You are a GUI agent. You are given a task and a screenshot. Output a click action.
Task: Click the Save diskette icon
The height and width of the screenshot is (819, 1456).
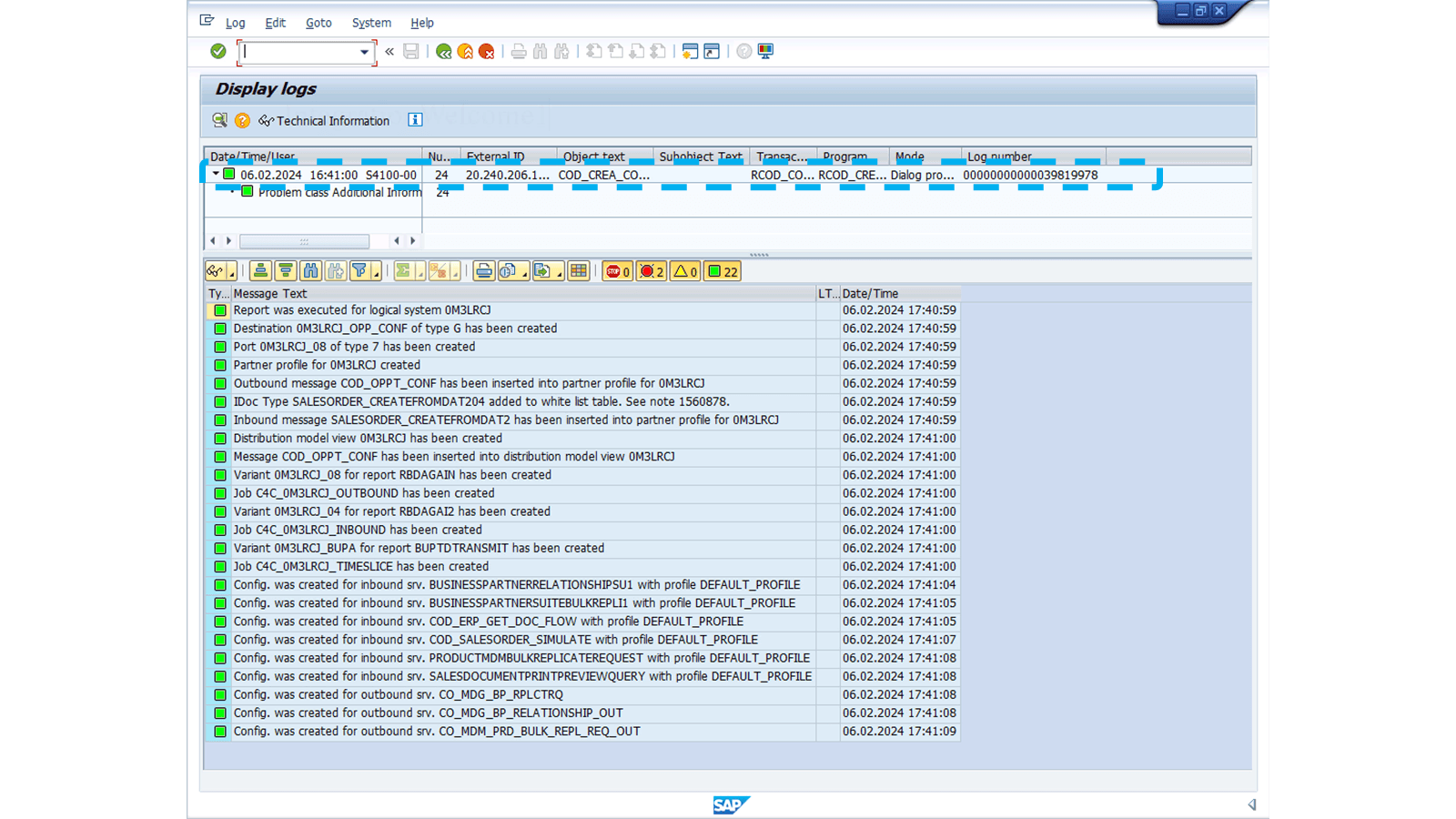click(x=411, y=52)
